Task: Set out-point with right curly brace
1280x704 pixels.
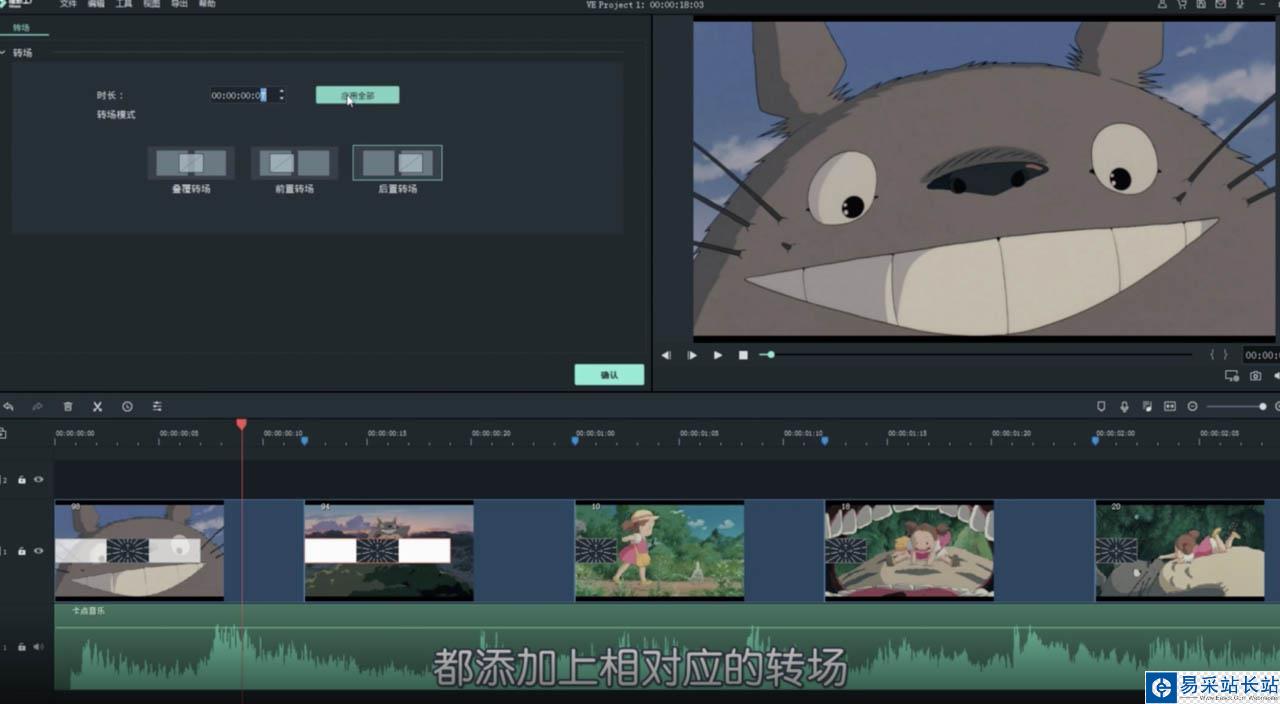Action: coord(1225,355)
